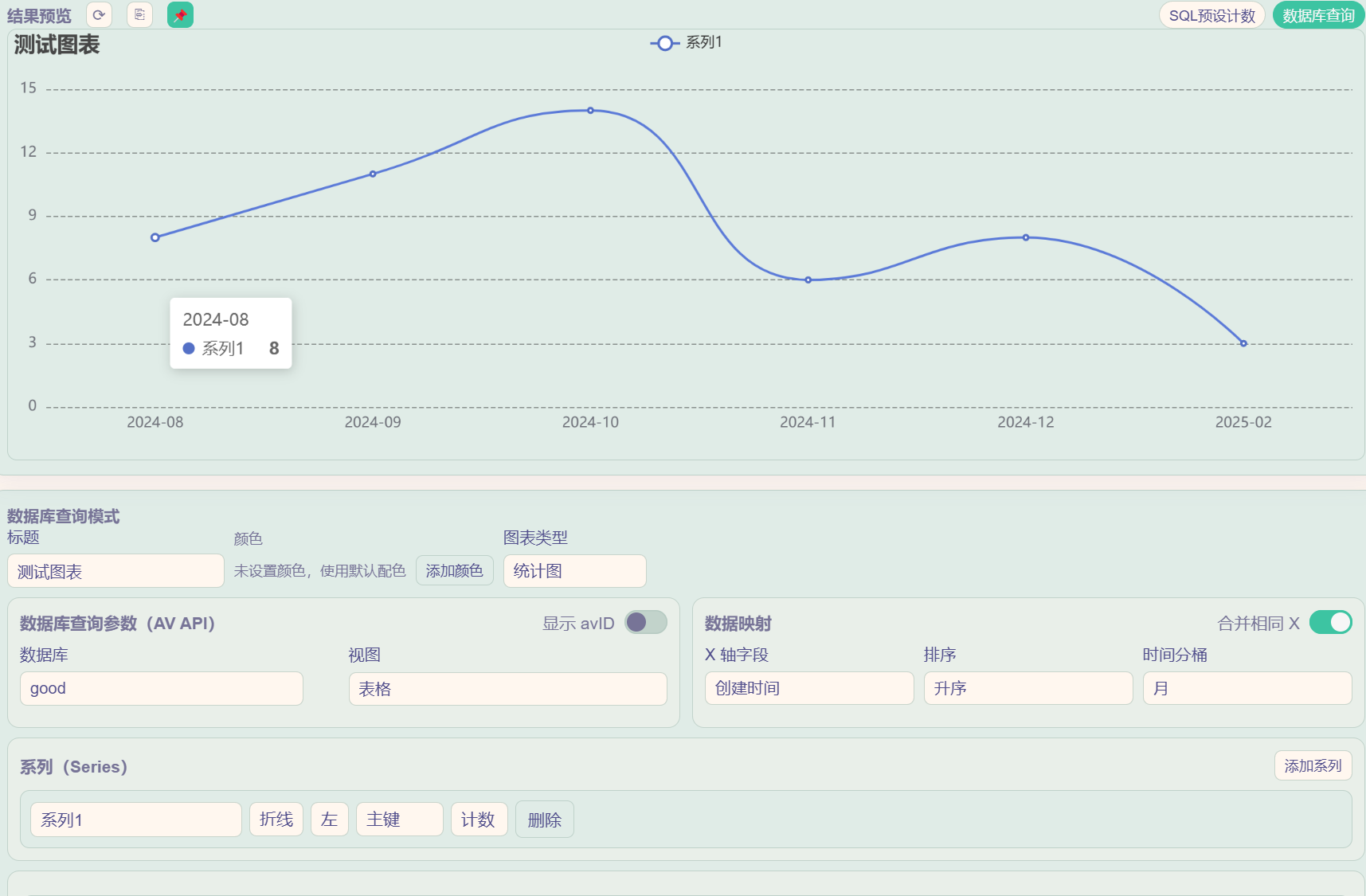This screenshot has width=1366, height=896.
Task: Click the 2025-02 data point on the line
Action: coord(1243,343)
